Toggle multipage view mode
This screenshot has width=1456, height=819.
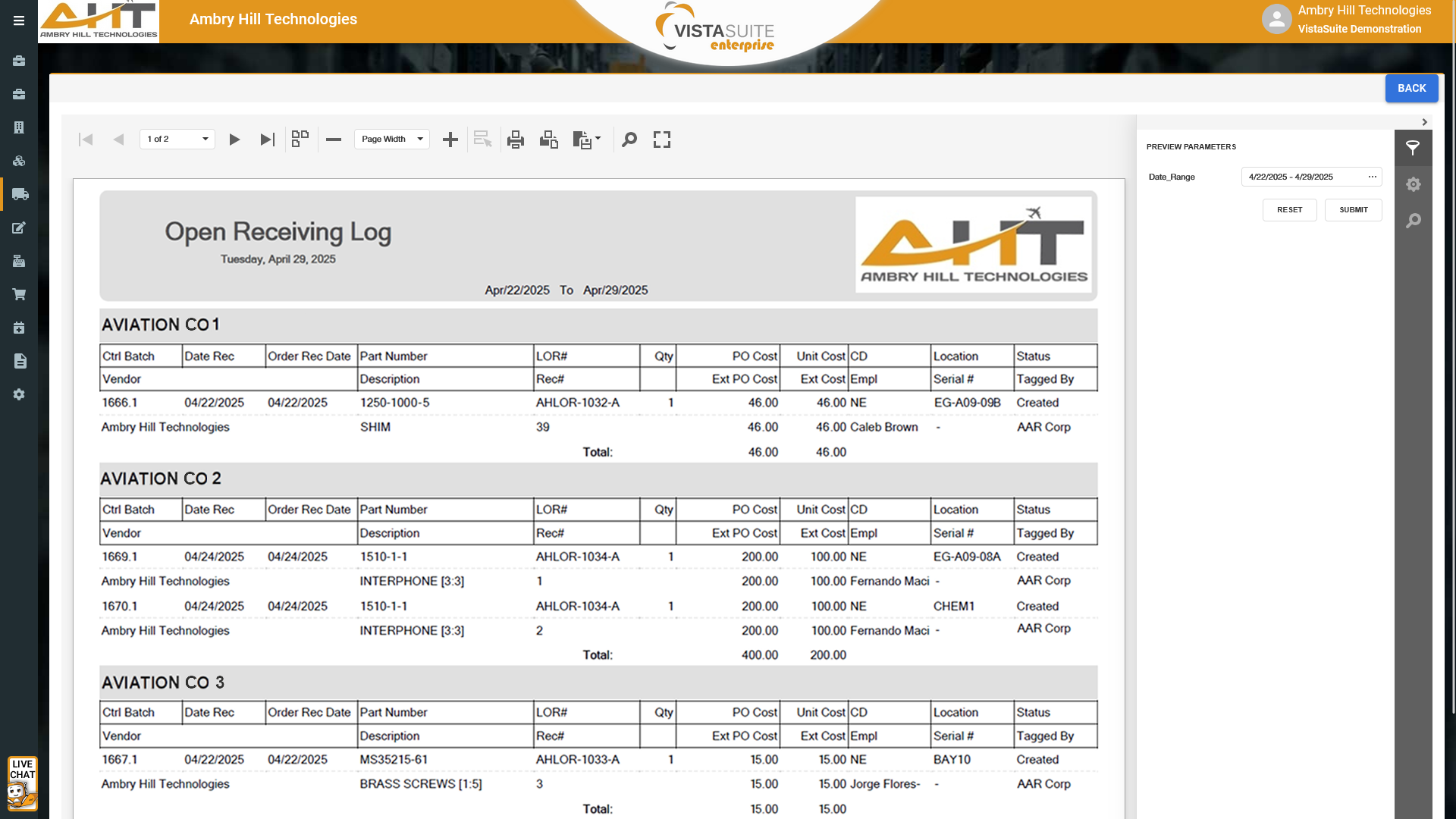coord(300,139)
